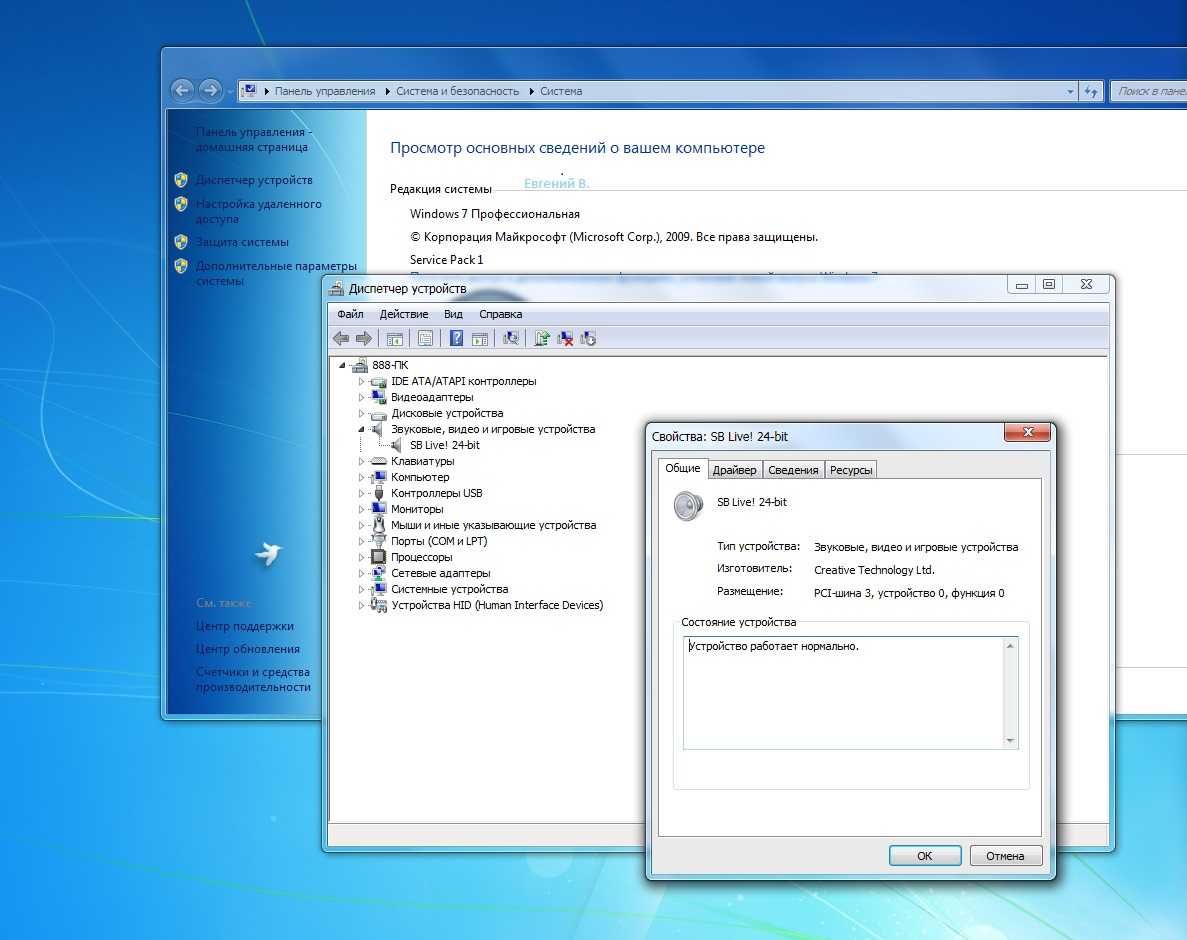The width and height of the screenshot is (1187, 940).
Task: Open the Справка menu
Action: pos(500,314)
